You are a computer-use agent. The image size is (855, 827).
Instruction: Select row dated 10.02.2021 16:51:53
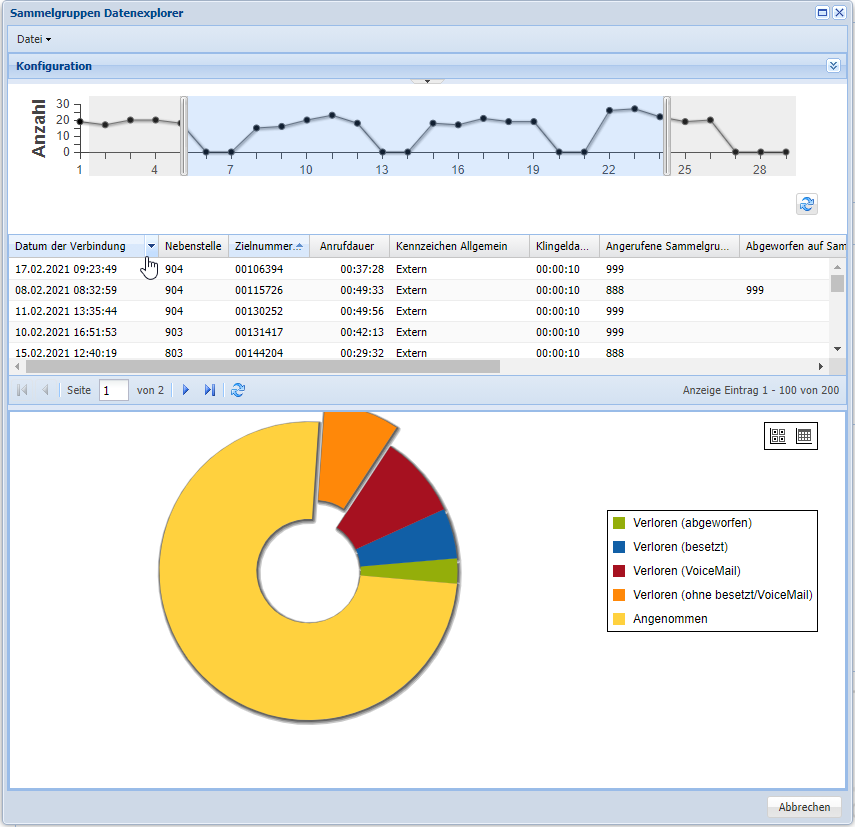(419, 333)
